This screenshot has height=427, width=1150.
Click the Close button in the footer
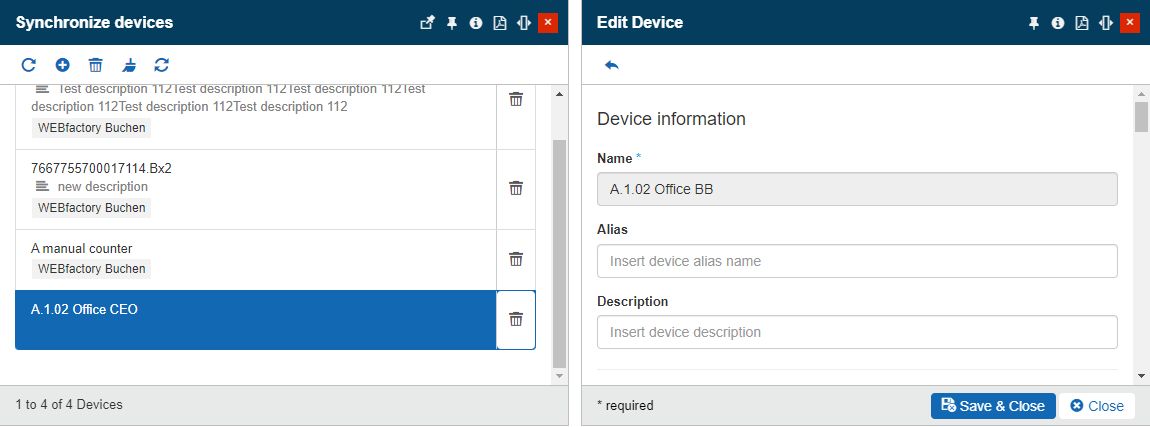(1097, 406)
